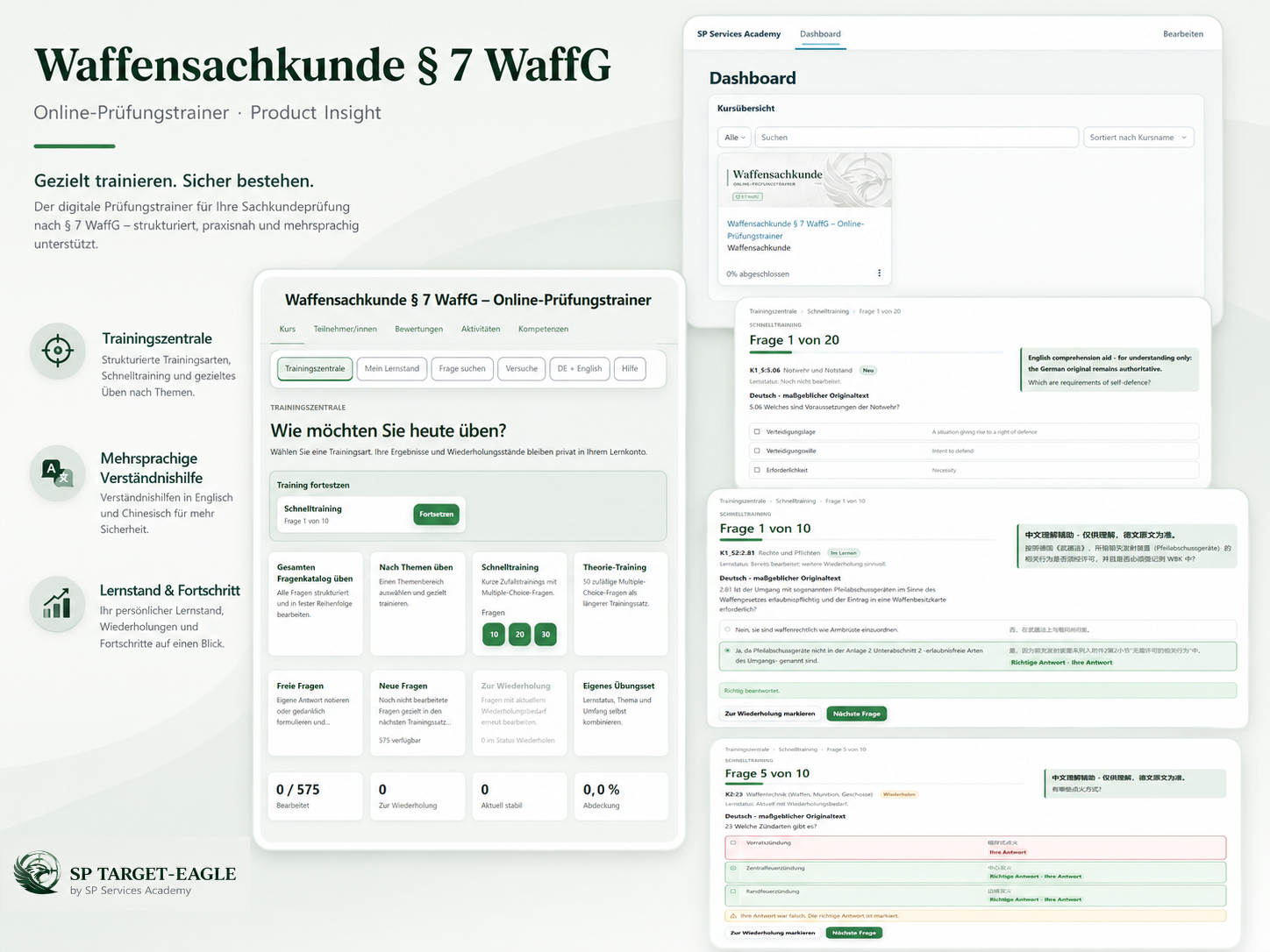Click the Bearbeiten link on the Dashboard header
Image resolution: width=1270 pixels, height=952 pixels.
pyautogui.click(x=1183, y=34)
